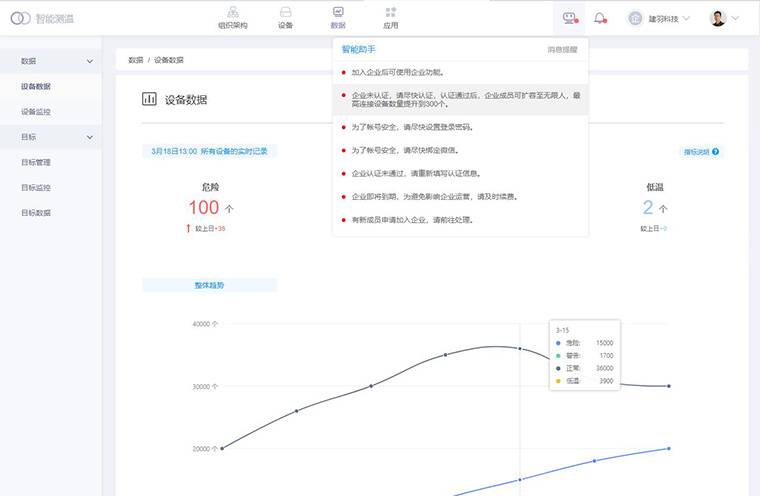Click the 整体趋势 chart label
This screenshot has width=760, height=496.
click(x=209, y=285)
